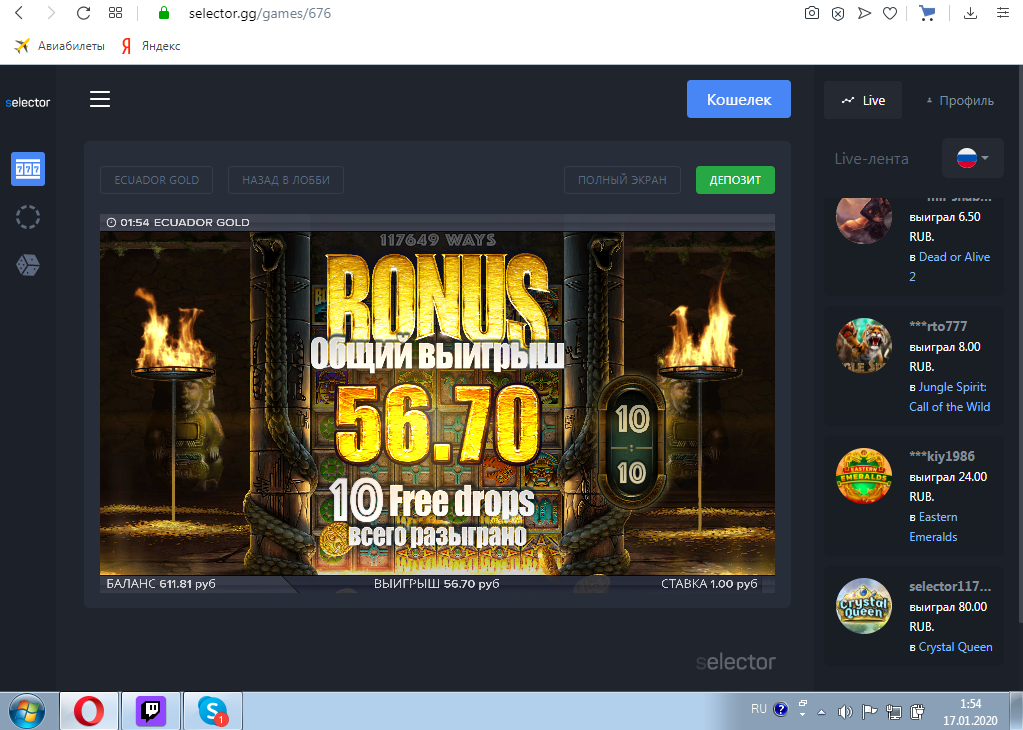The height and width of the screenshot is (730, 1023).
Task: Open the Eastern Emeralds link
Action: click(934, 526)
